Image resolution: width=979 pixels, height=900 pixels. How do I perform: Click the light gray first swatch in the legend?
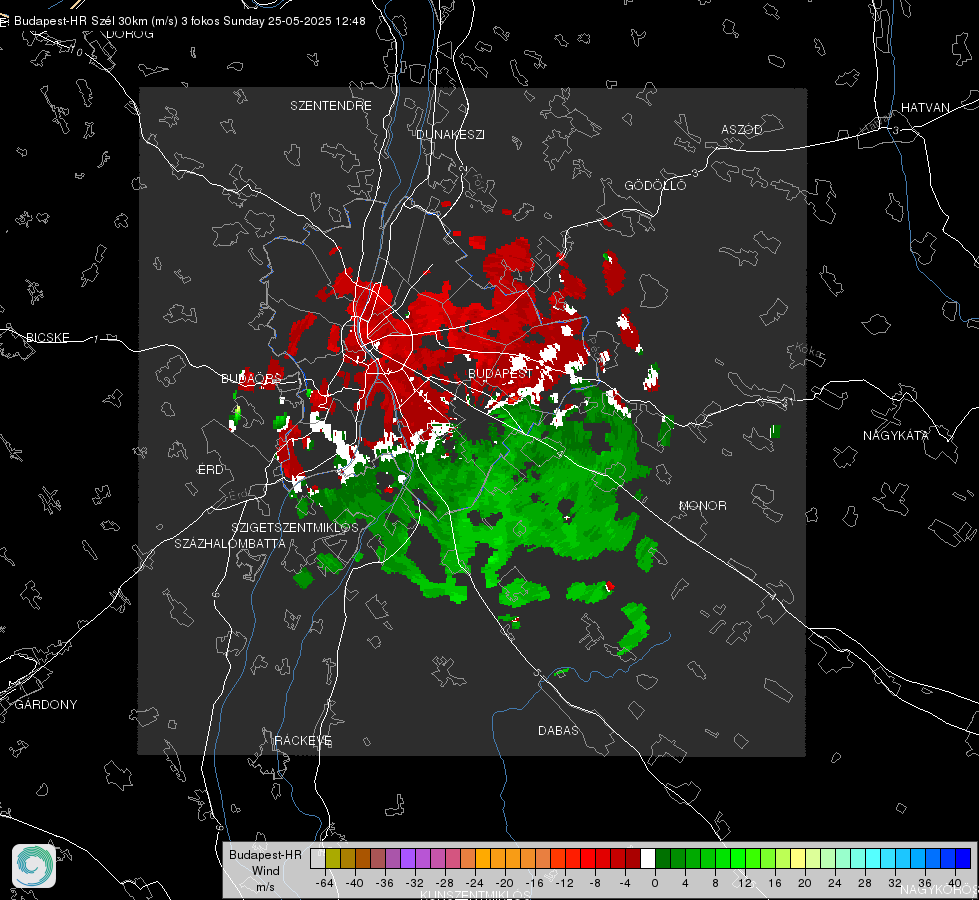[x=318, y=858]
